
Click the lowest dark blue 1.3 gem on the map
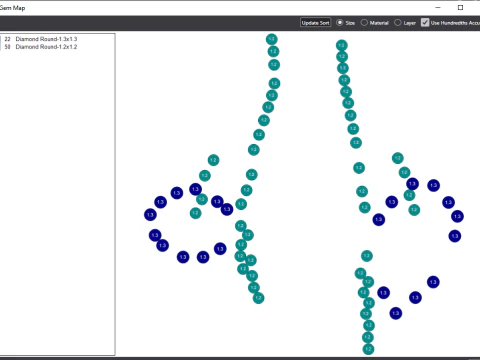[396, 313]
